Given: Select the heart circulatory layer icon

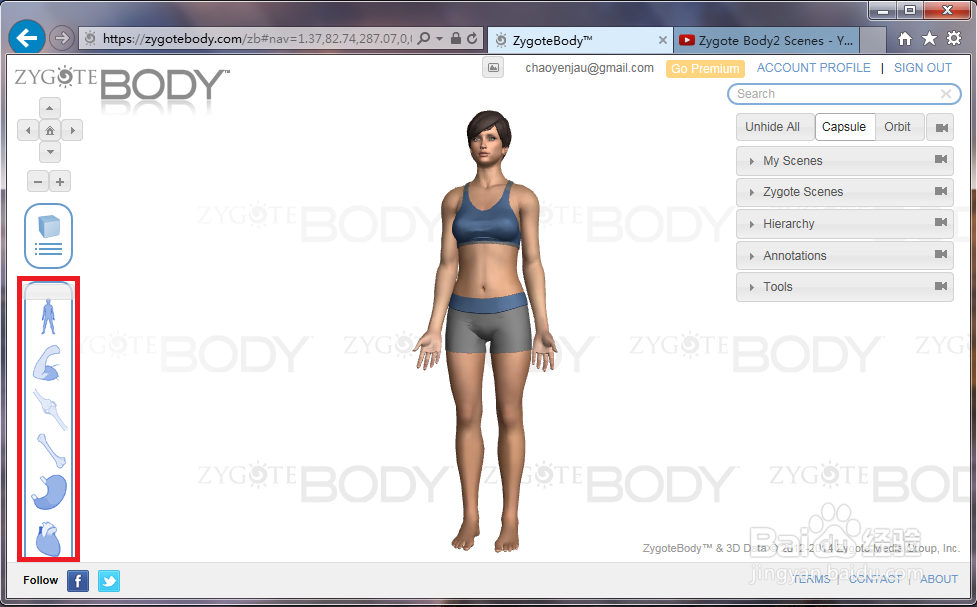Looking at the screenshot, I should [x=48, y=538].
